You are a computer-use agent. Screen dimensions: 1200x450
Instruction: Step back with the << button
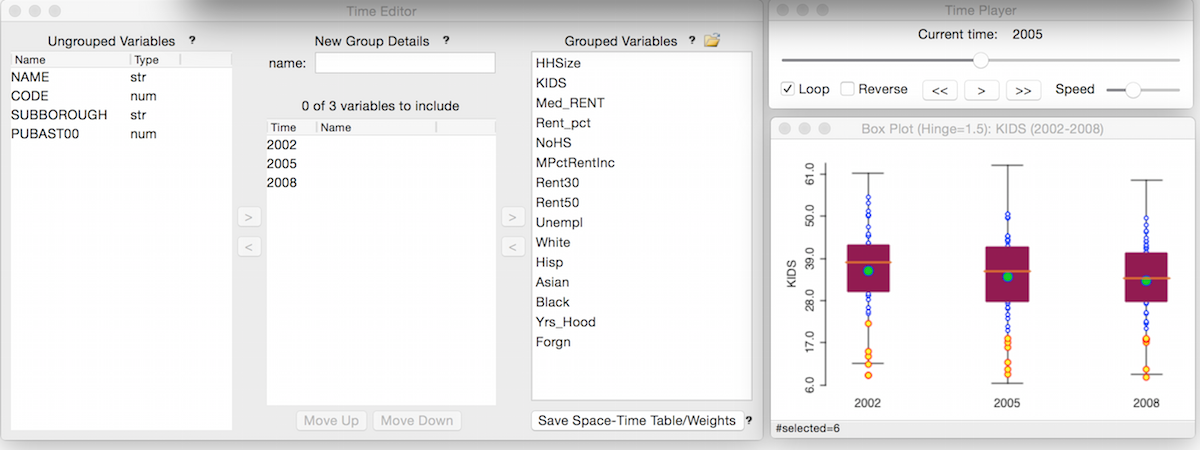point(939,90)
